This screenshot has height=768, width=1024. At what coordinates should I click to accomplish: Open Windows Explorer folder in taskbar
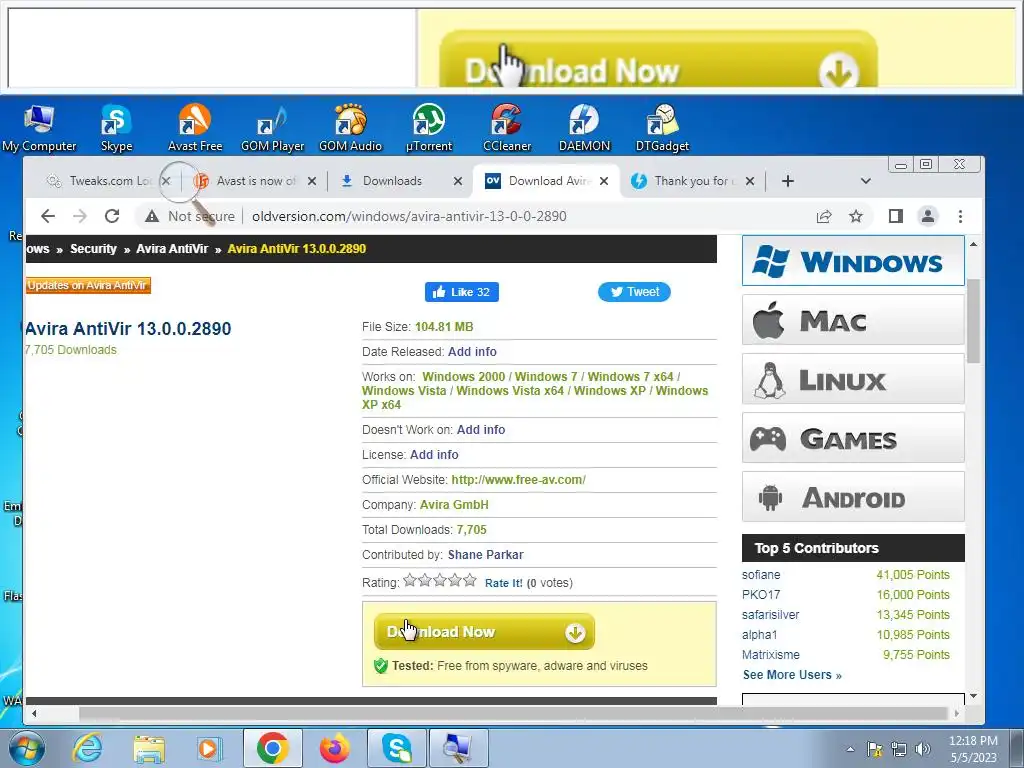(x=149, y=748)
